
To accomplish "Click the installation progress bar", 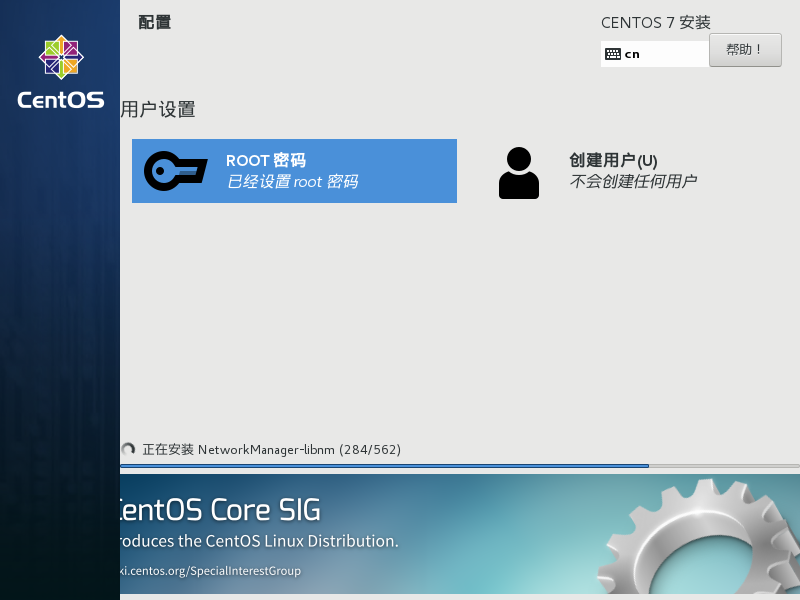I will [x=460, y=466].
